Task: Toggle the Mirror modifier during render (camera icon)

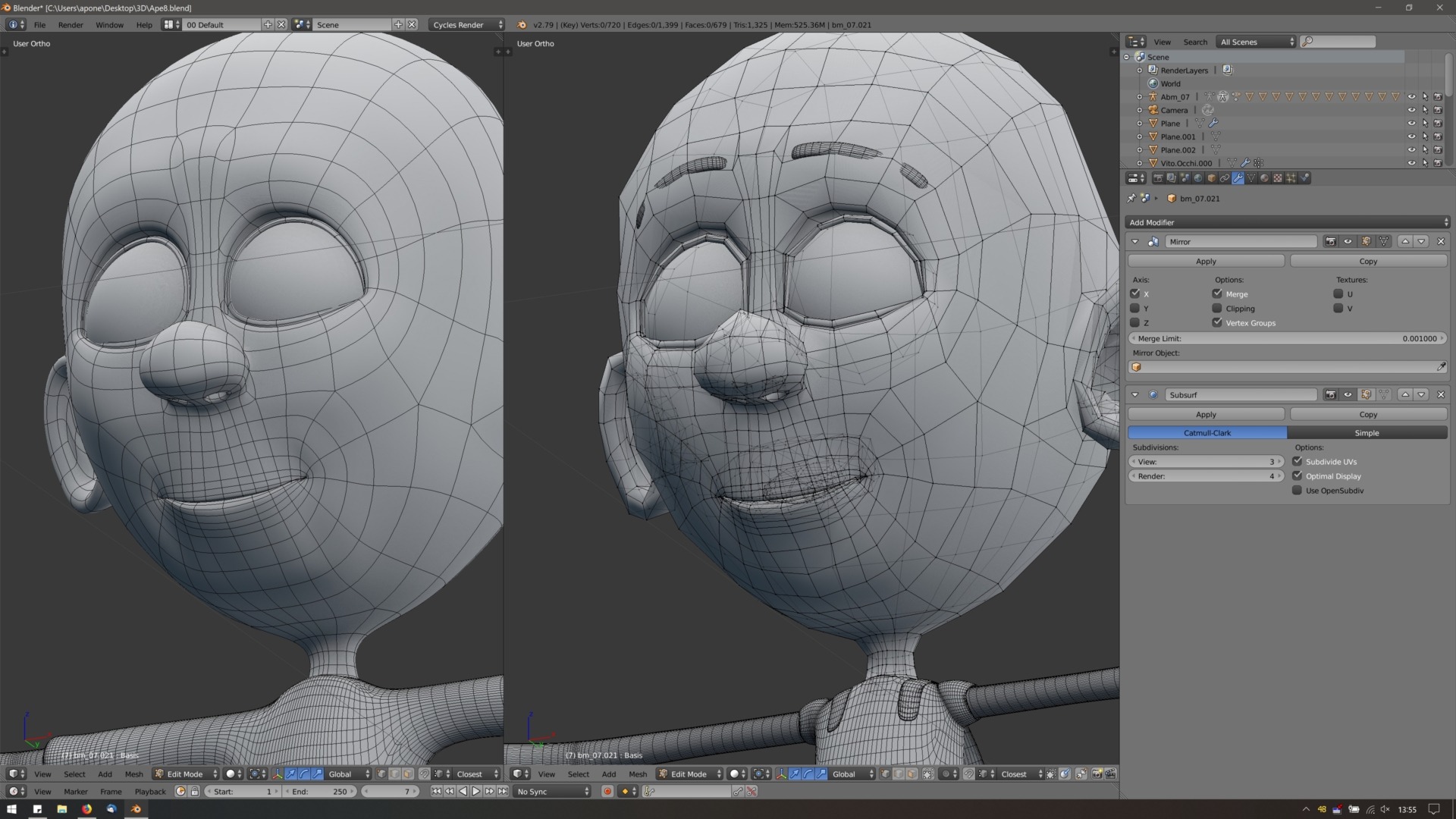Action: 1330,242
